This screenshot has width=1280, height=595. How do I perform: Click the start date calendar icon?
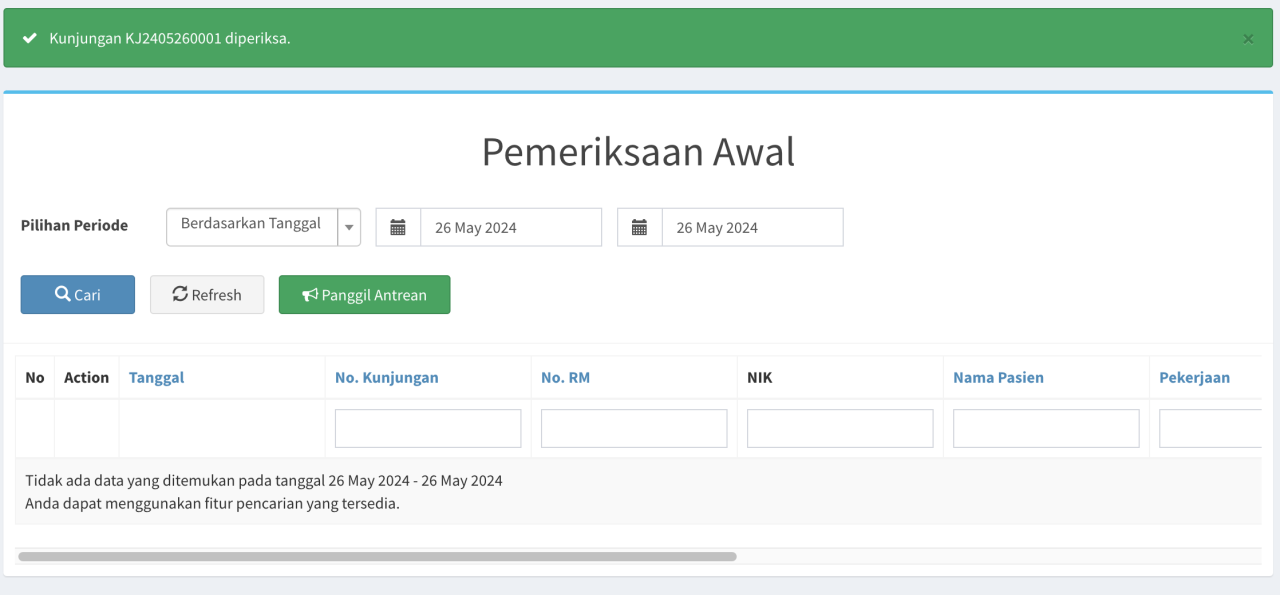coord(398,227)
